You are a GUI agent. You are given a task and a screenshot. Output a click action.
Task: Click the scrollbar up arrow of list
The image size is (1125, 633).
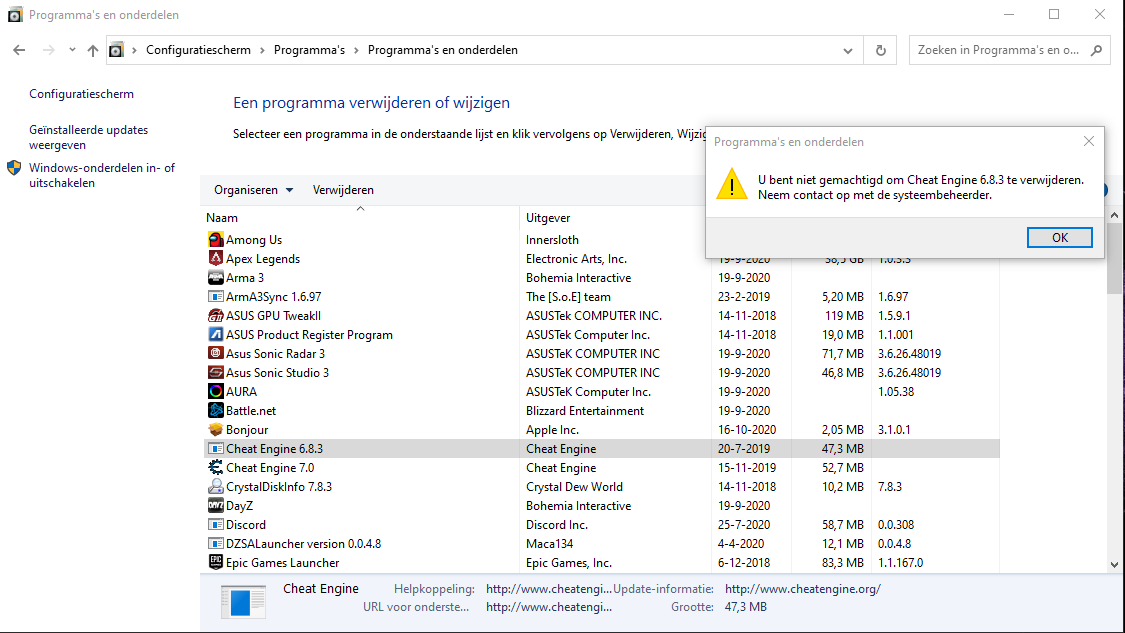pos(1114,215)
